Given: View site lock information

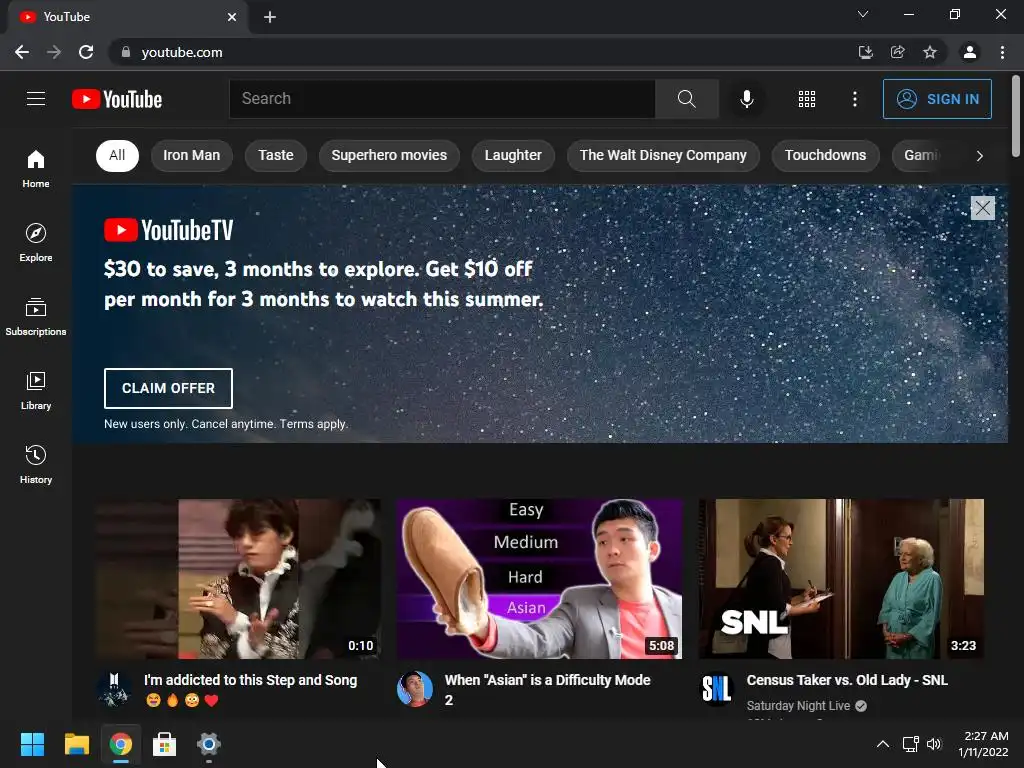Looking at the screenshot, I should [125, 52].
